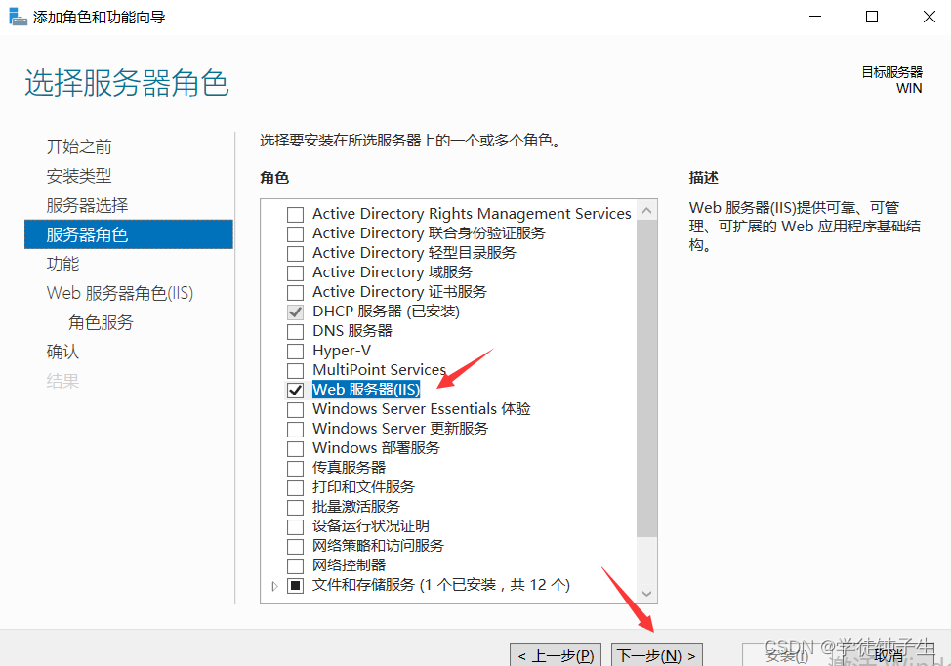Check the 传真服务器 checkbox
The width and height of the screenshot is (951, 666).
pos(295,468)
